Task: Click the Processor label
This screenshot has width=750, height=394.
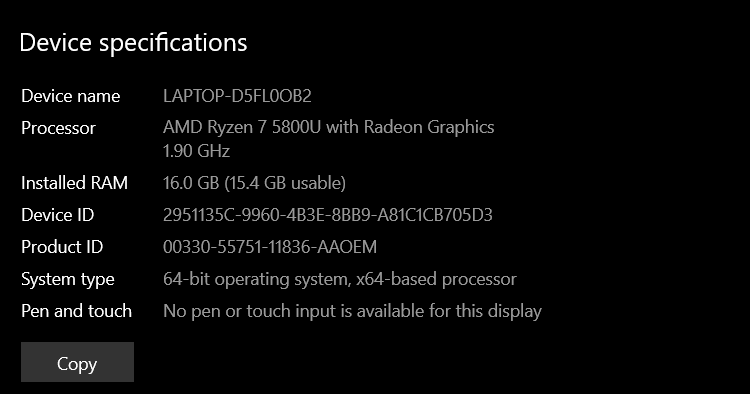Action: [58, 128]
